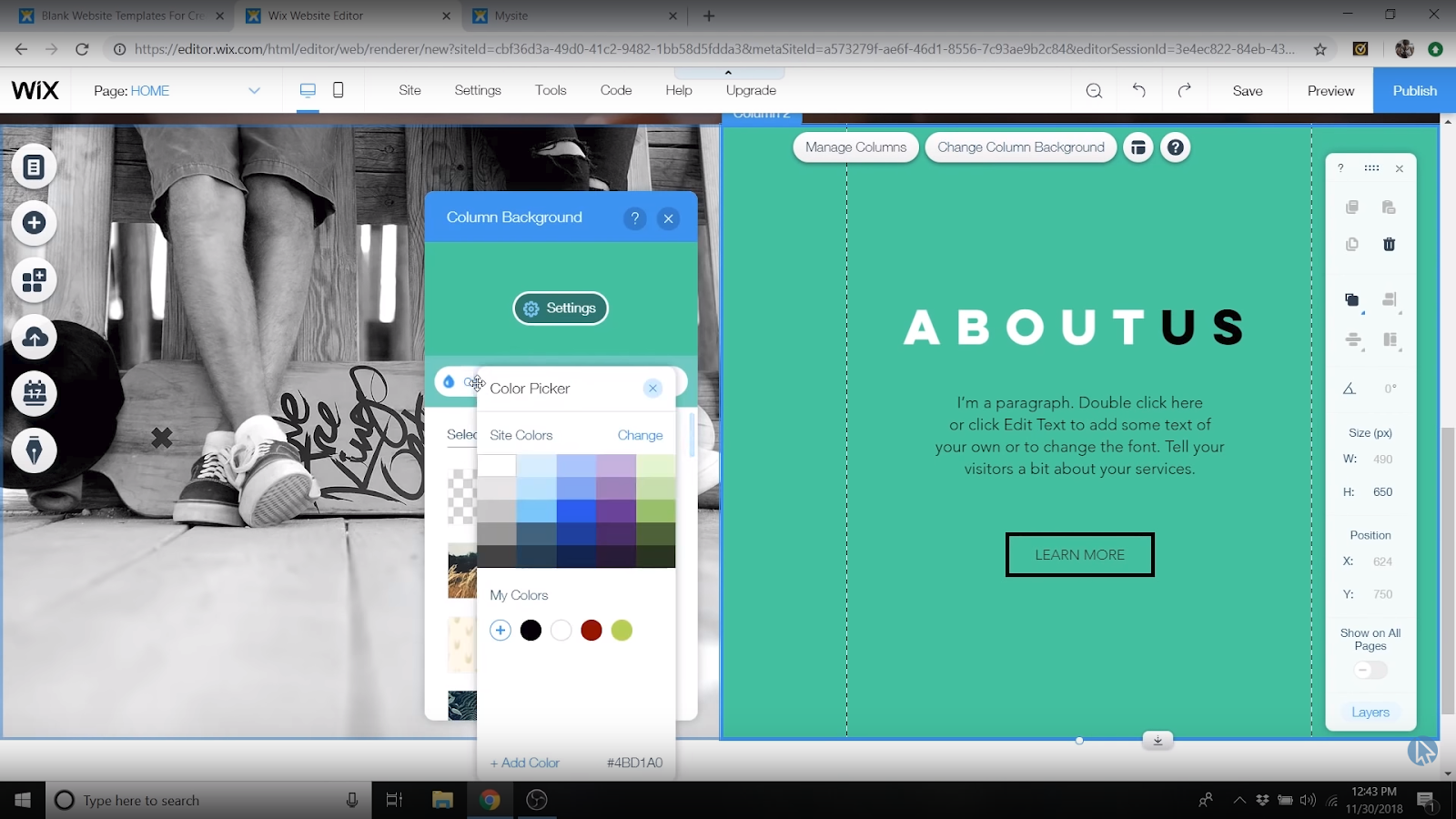
Task: Publish the site
Action: pos(1414,90)
